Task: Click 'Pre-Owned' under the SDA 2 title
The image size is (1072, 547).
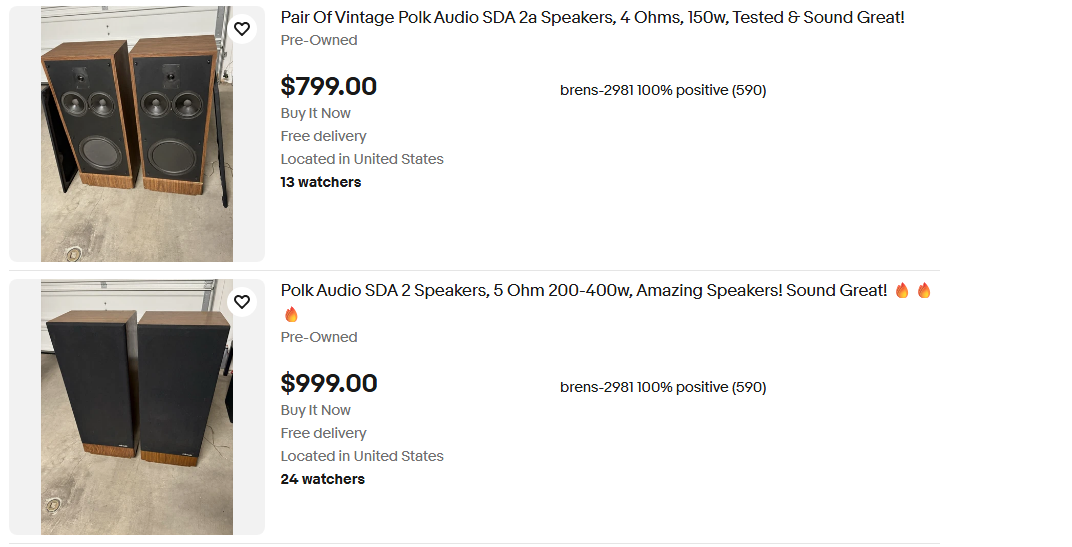Action: pyautogui.click(x=319, y=338)
